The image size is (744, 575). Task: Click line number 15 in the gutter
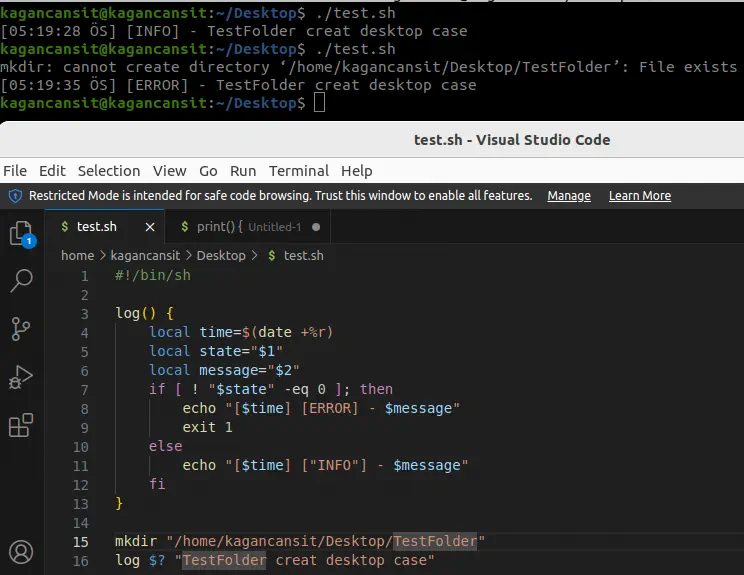(81, 541)
